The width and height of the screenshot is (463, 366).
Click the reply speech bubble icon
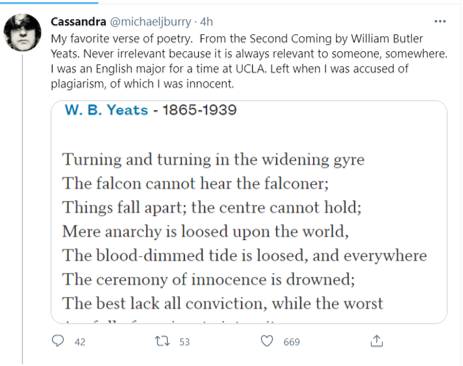(58, 341)
